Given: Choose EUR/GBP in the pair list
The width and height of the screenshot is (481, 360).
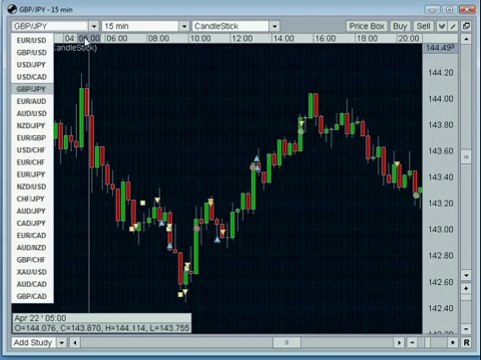Looking at the screenshot, I should click(x=32, y=138).
